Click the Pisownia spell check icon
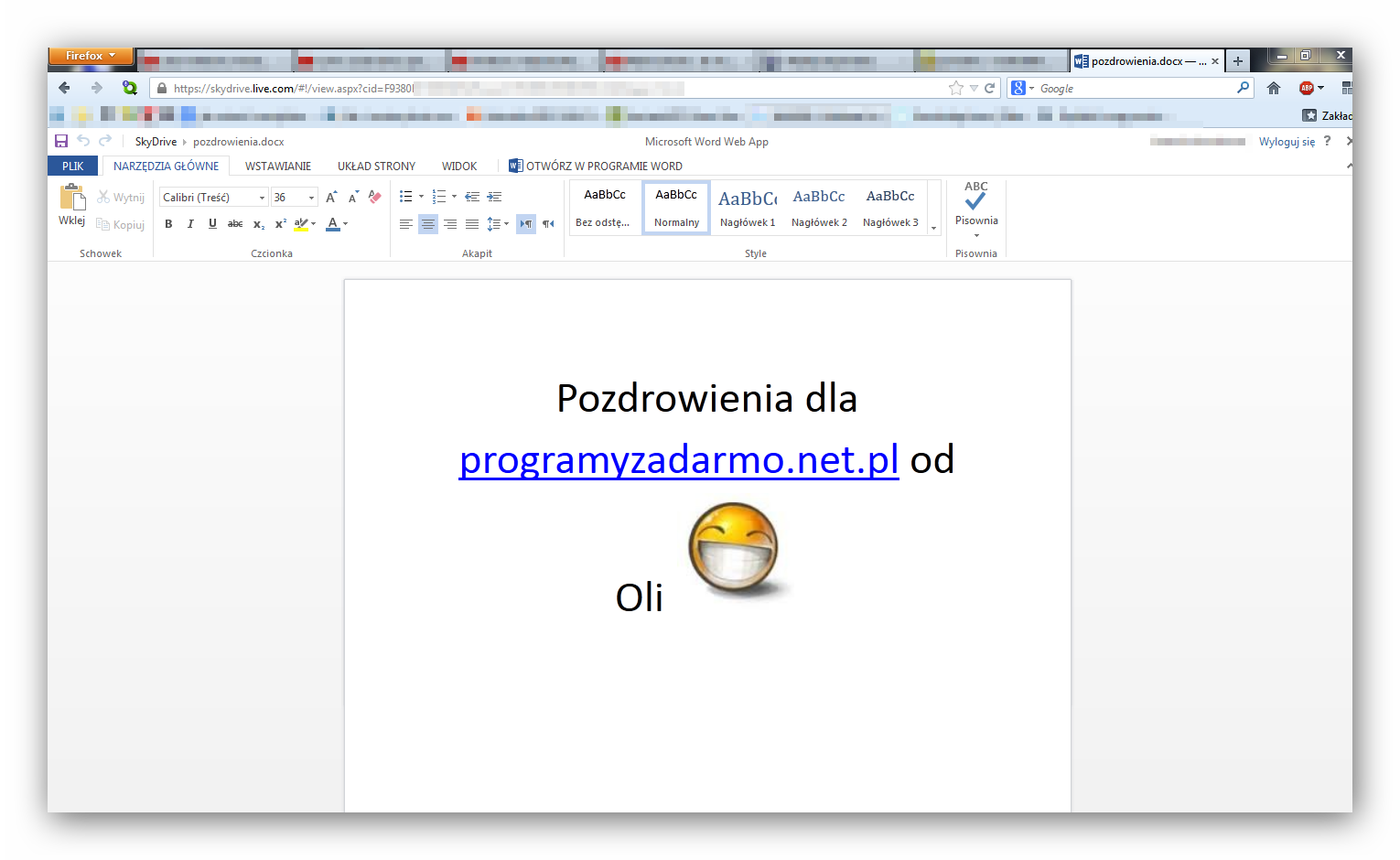The image size is (1400, 860). tap(976, 195)
